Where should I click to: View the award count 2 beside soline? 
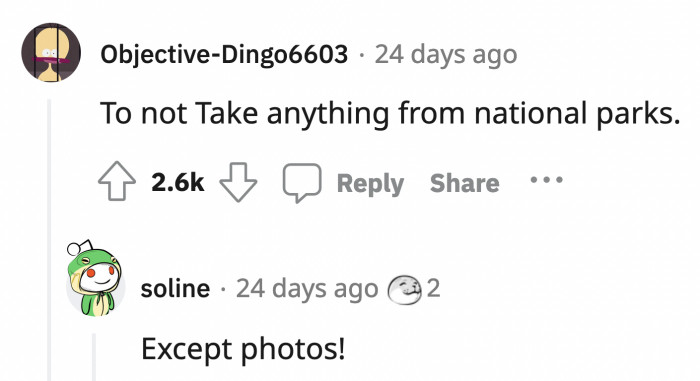click(x=433, y=288)
